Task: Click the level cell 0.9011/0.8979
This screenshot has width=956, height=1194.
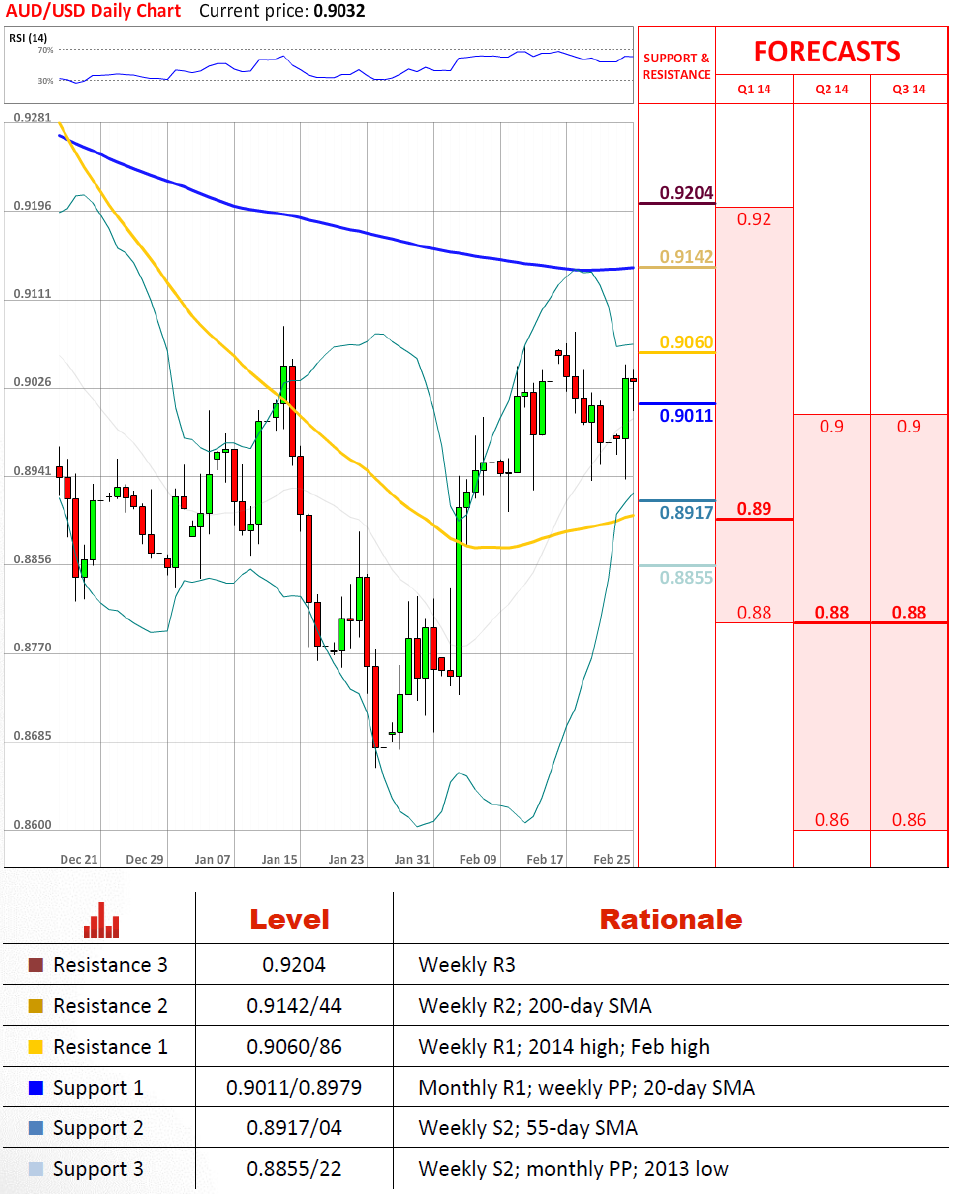Action: pos(294,1087)
